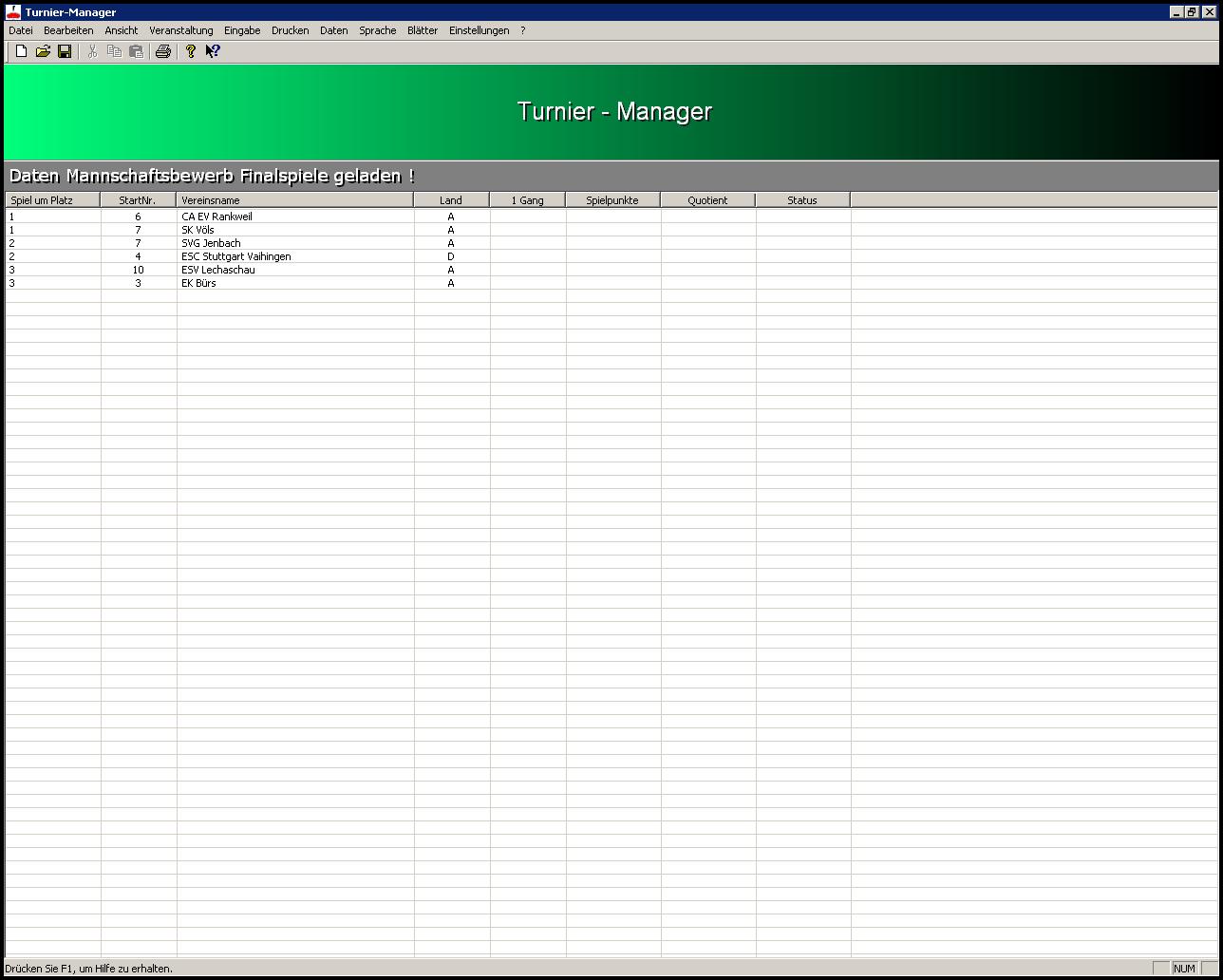1223x980 pixels.
Task: Restore the Turnier-Manager window
Action: [x=1192, y=11]
